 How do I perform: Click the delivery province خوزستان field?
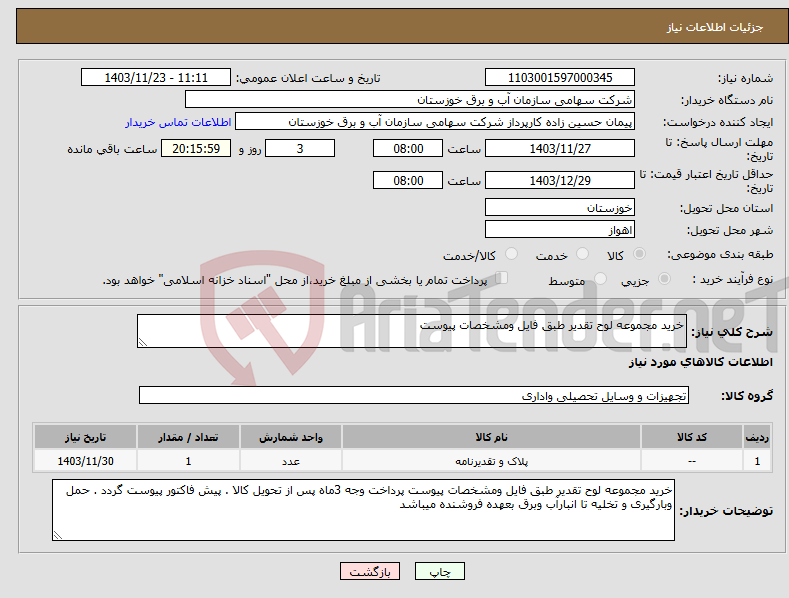pyautogui.click(x=560, y=207)
